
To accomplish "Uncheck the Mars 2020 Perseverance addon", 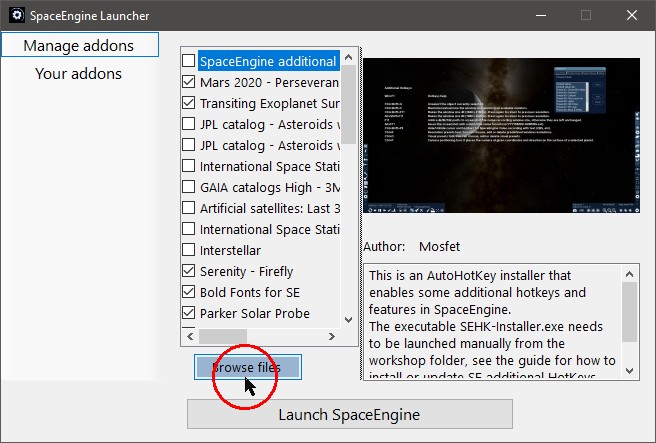I will 189,82.
